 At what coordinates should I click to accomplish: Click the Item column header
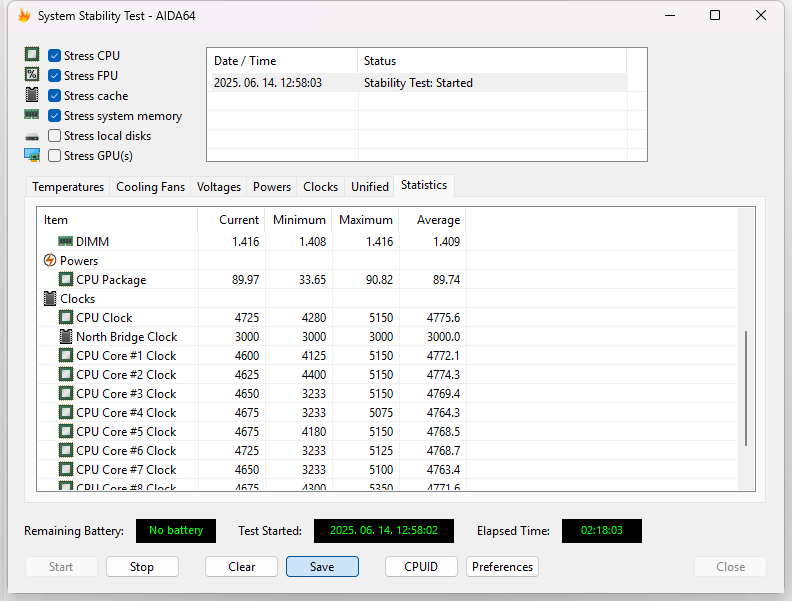(117, 220)
